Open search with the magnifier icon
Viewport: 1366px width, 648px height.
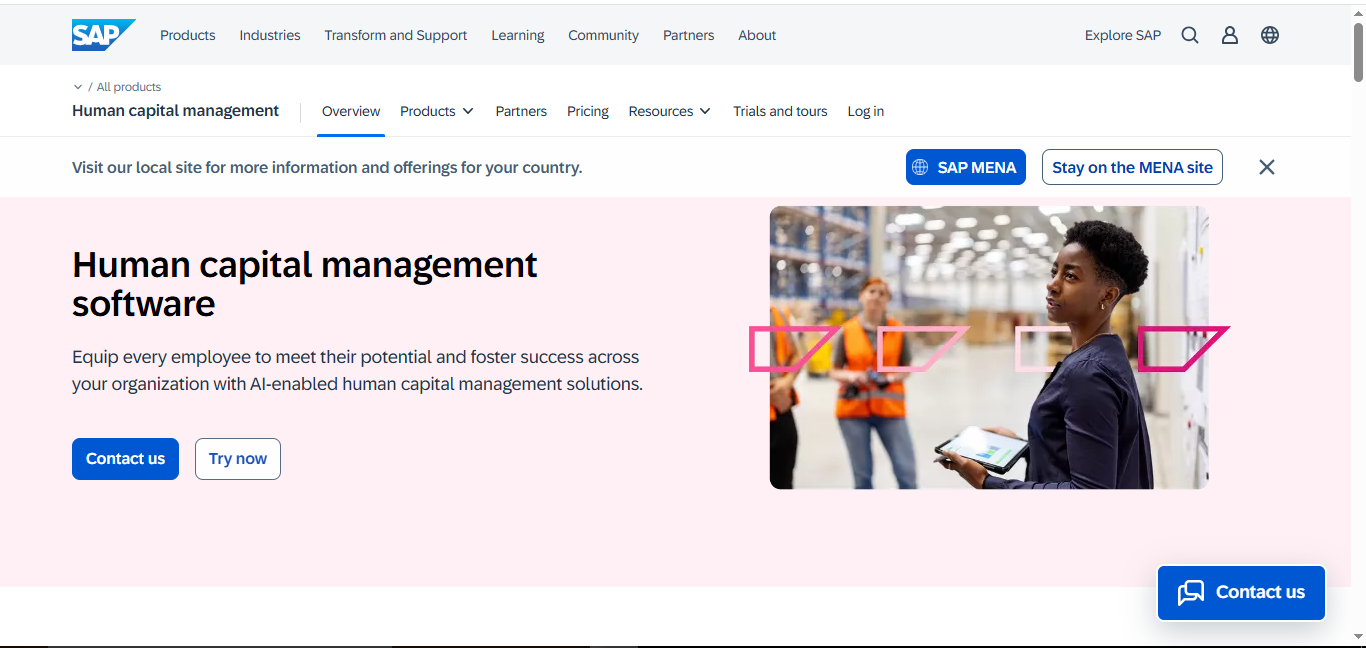click(1189, 35)
